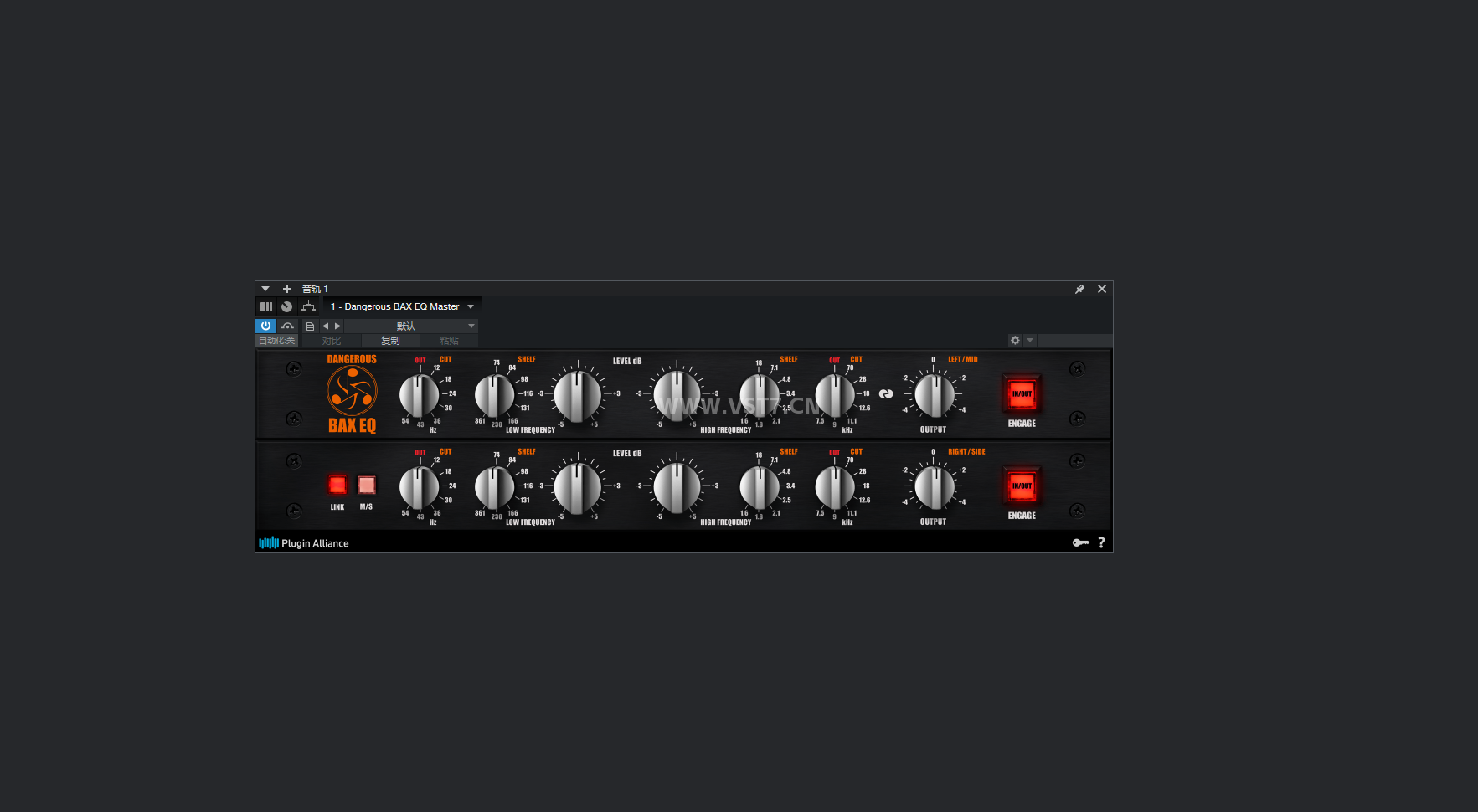1478x812 pixels.
Task: Click the preset document icon
Action: tap(310, 326)
